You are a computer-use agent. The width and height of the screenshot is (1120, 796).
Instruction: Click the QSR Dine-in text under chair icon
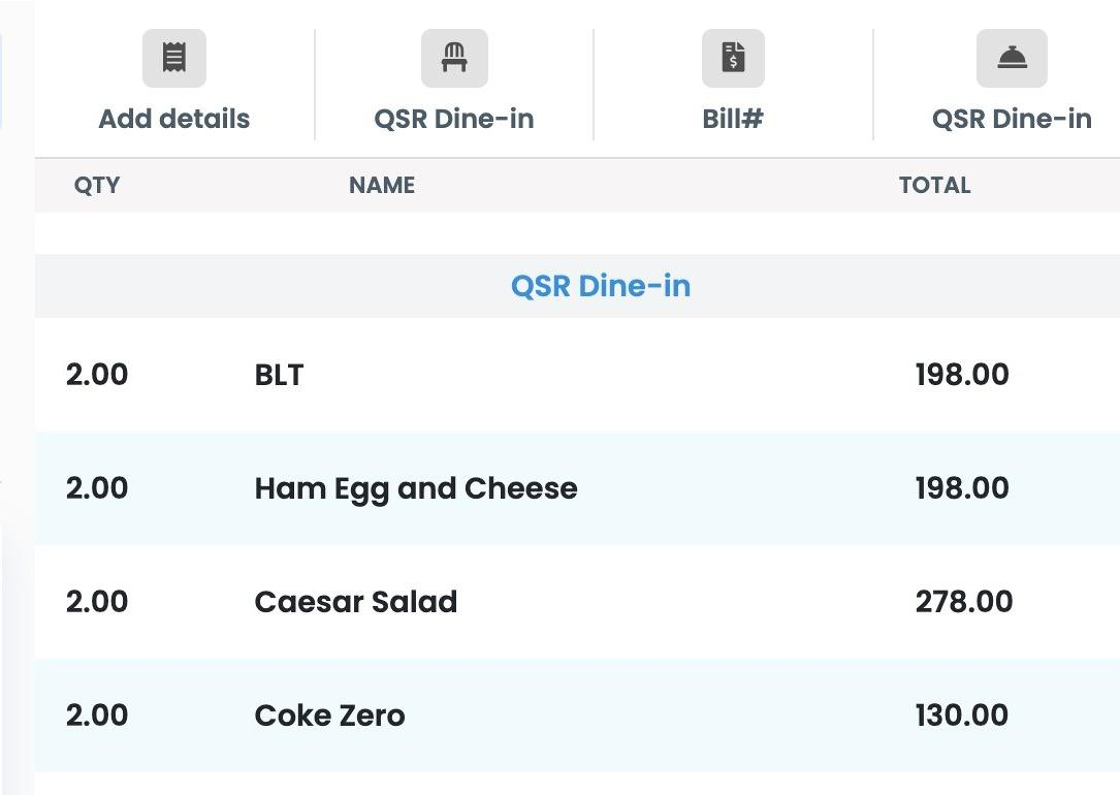coord(454,119)
